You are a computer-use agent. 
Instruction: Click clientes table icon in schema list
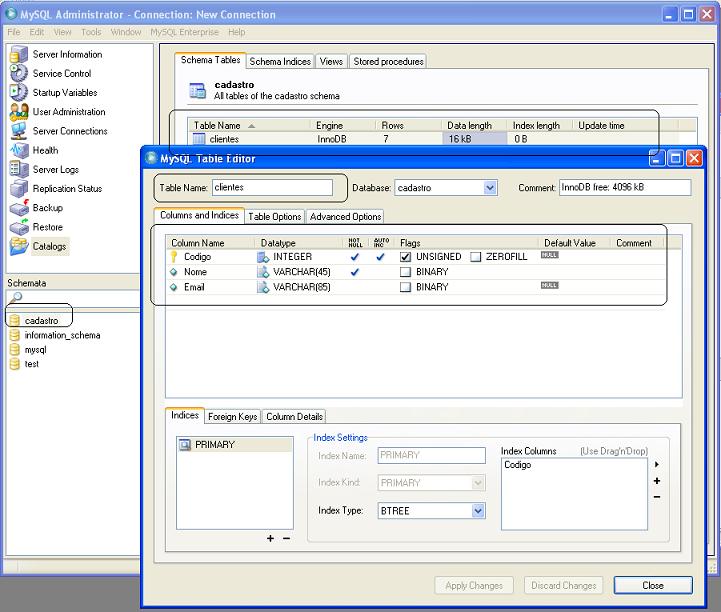coord(199,138)
